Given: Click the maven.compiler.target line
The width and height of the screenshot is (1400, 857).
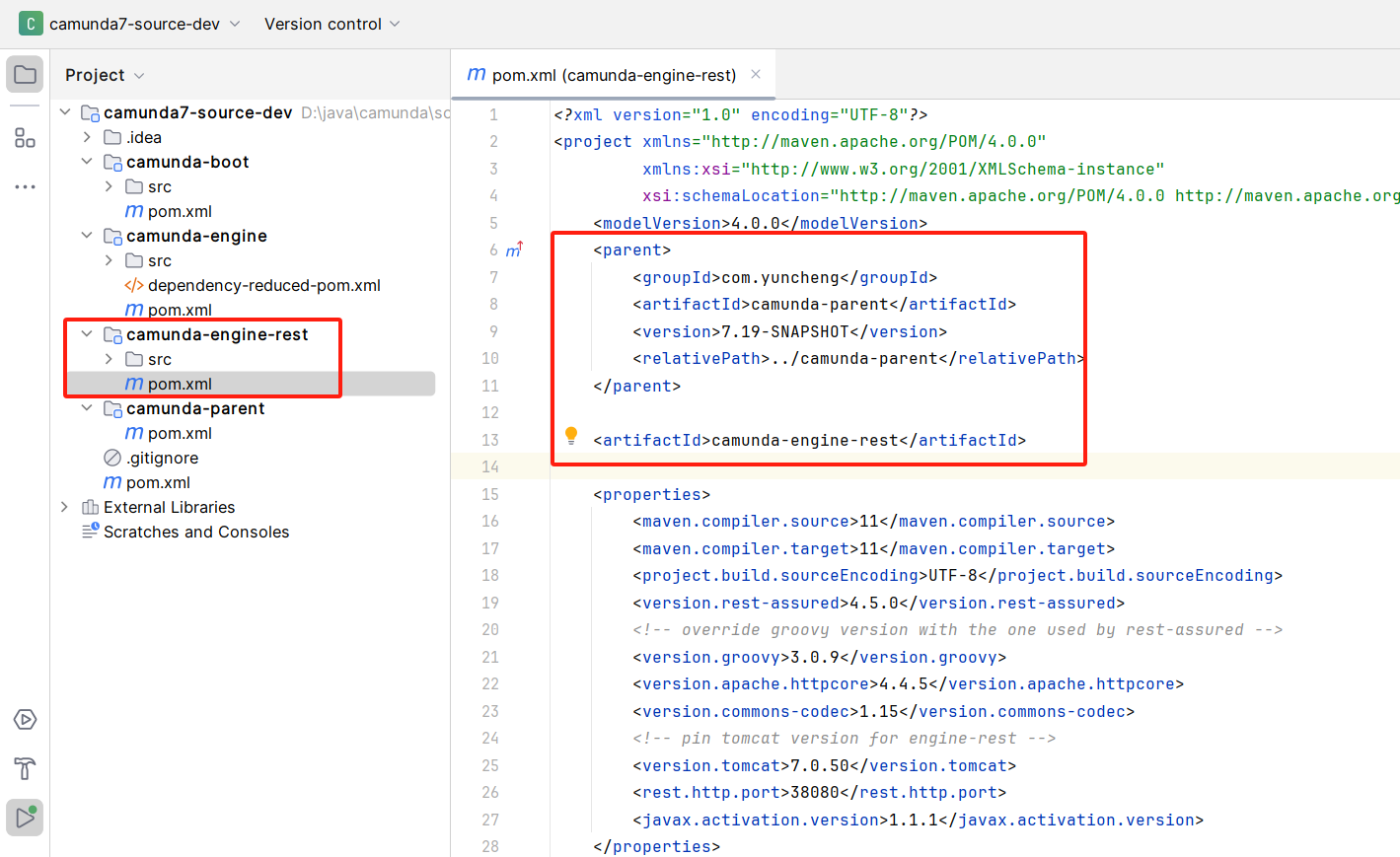Looking at the screenshot, I should click(x=873, y=548).
